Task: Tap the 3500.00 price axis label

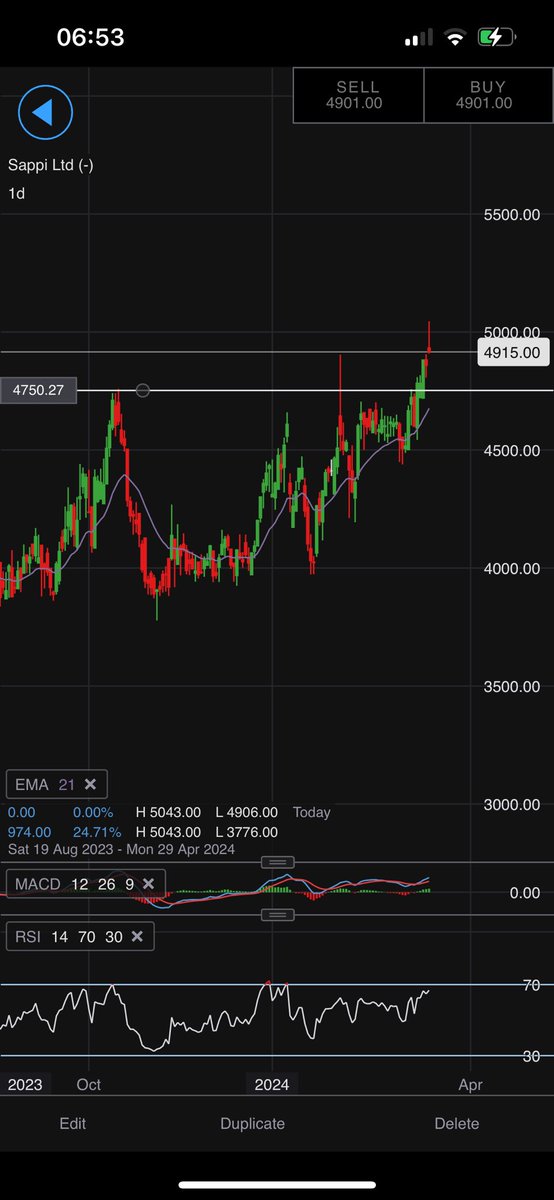Action: click(x=511, y=686)
